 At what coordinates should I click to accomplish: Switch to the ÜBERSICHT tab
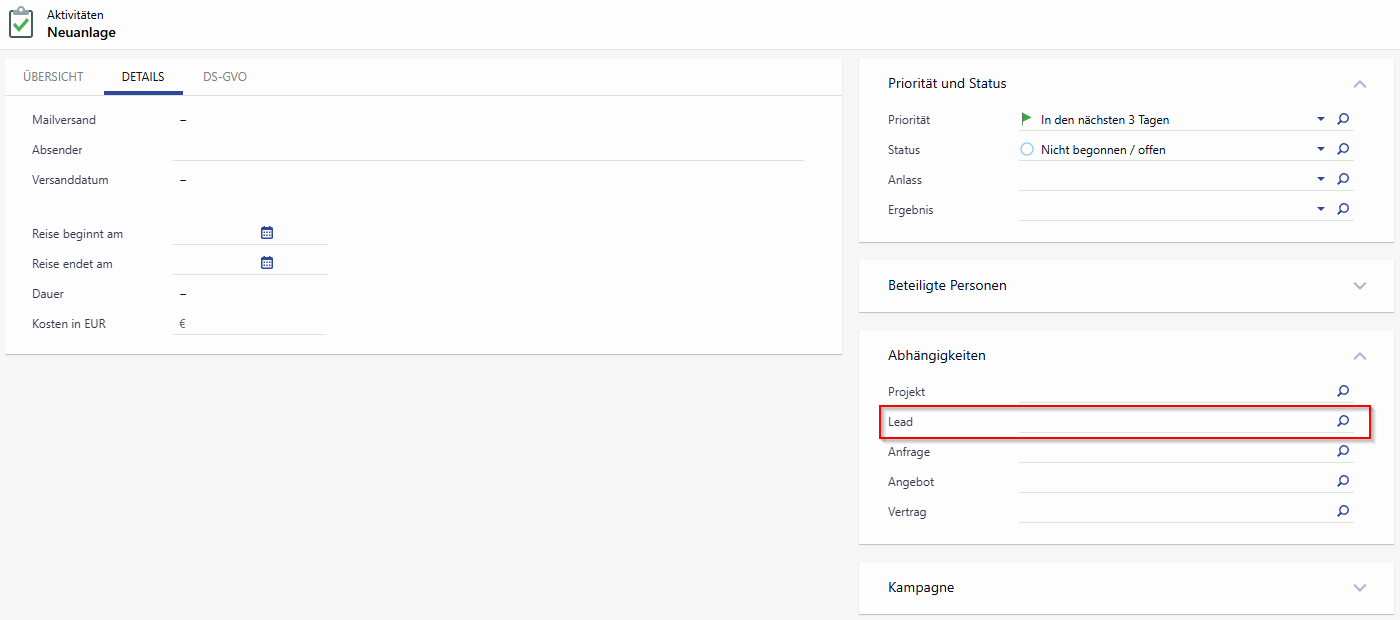click(53, 77)
